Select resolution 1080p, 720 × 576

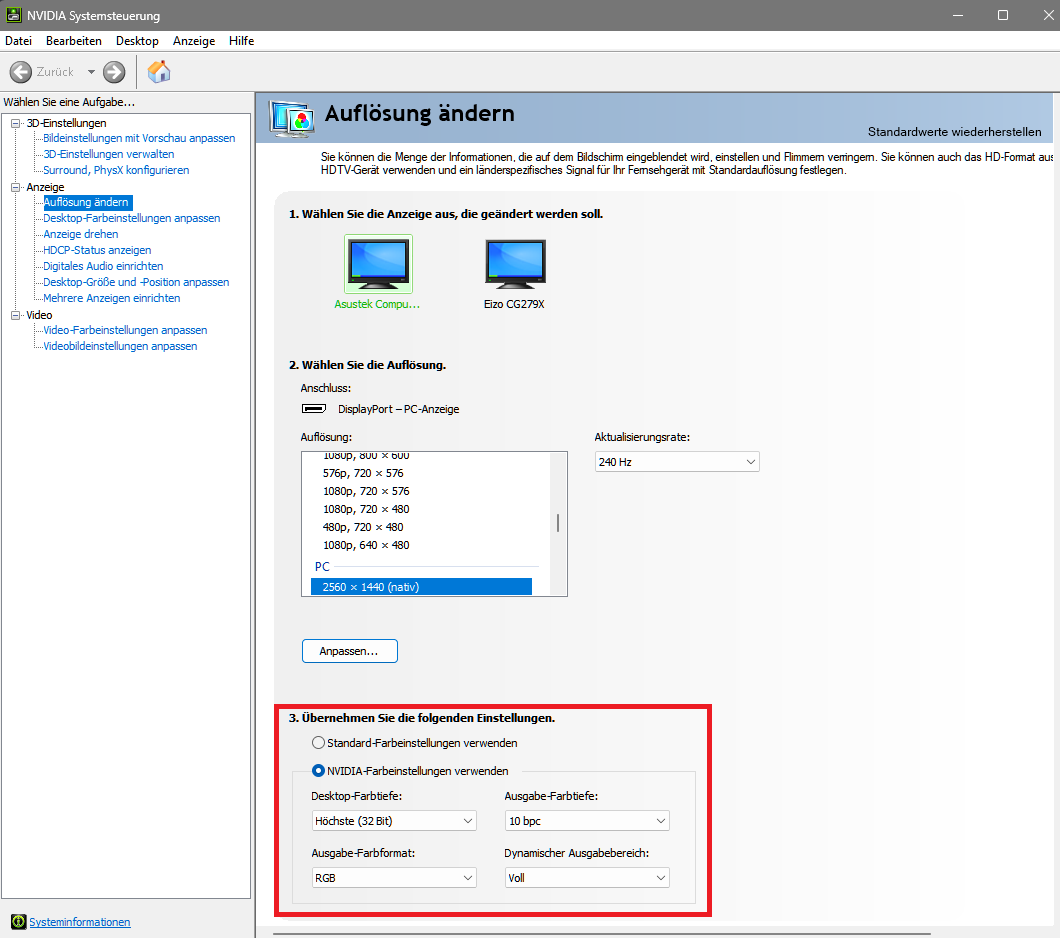point(366,491)
